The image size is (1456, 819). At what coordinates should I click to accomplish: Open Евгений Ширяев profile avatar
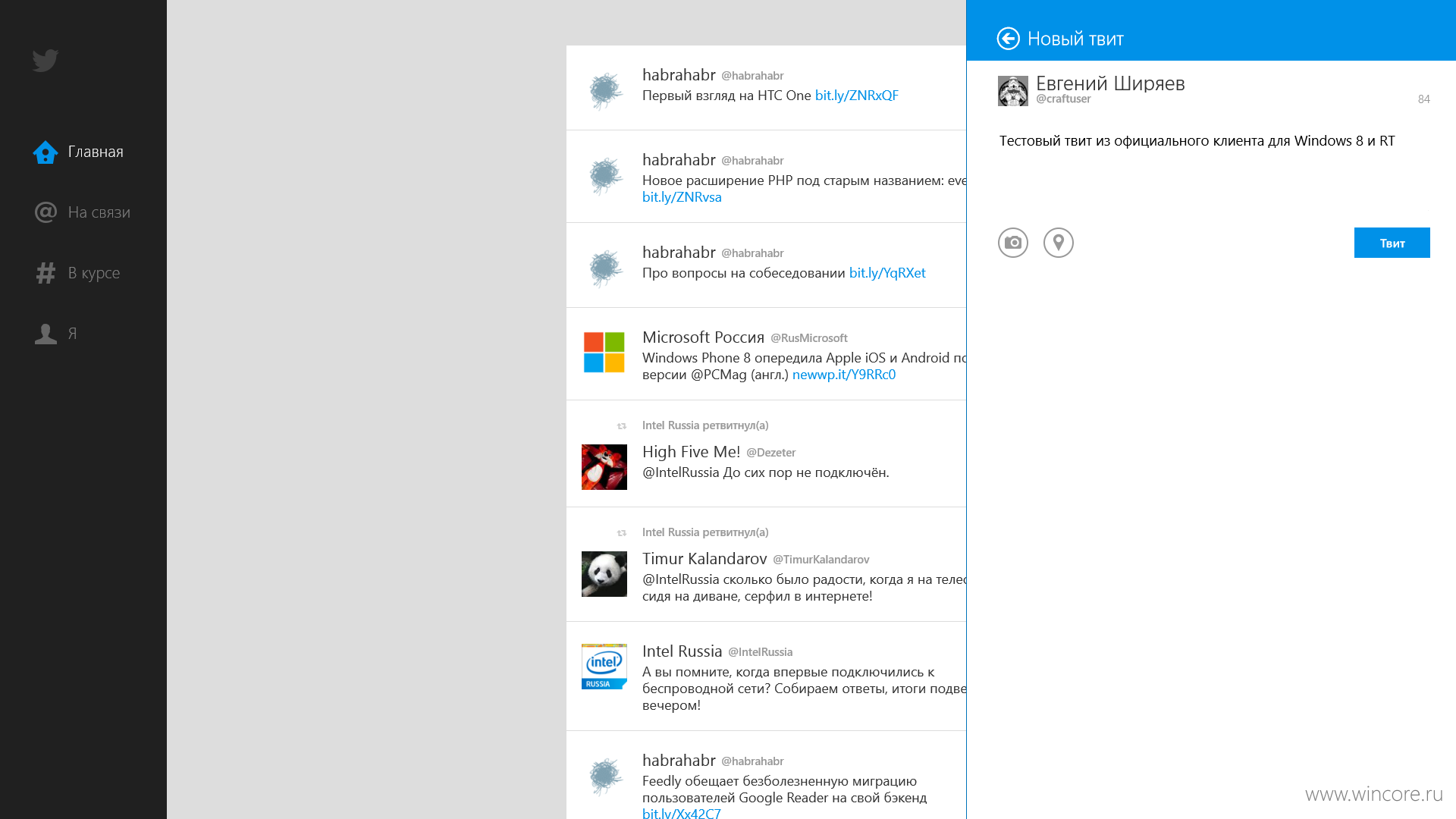click(x=1013, y=91)
